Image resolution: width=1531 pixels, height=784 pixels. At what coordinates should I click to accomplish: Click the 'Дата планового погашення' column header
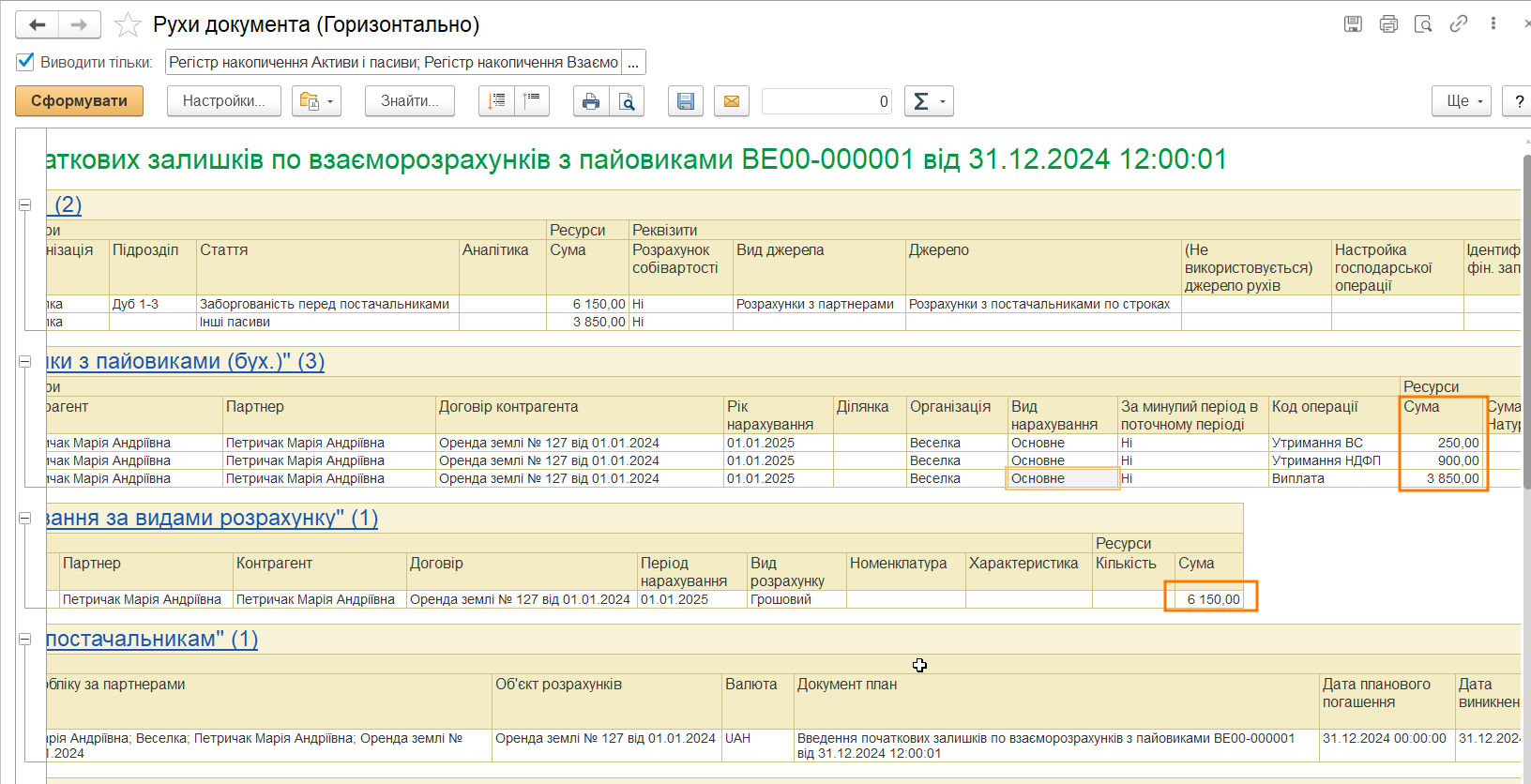[x=1387, y=701]
